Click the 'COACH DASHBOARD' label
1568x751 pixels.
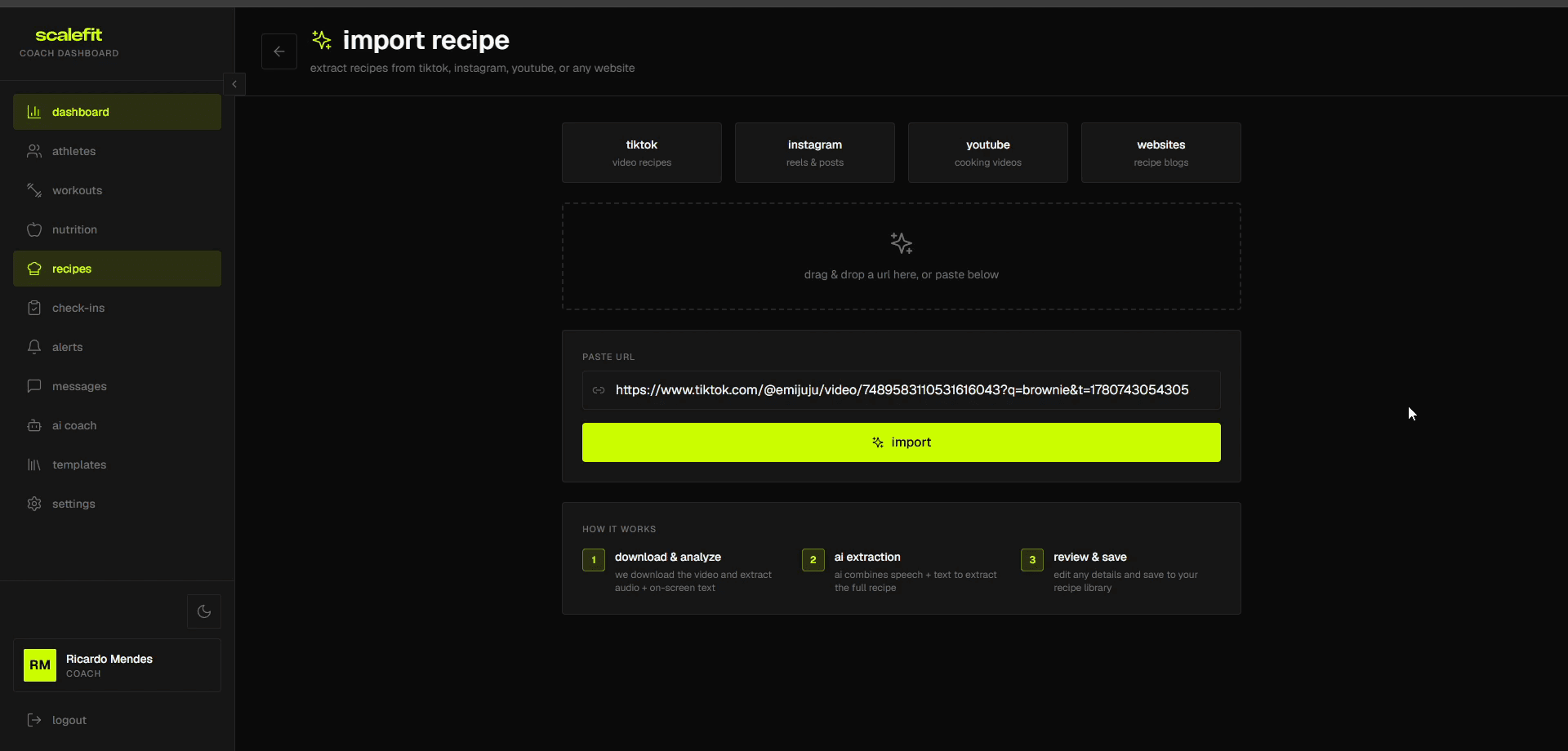(69, 53)
